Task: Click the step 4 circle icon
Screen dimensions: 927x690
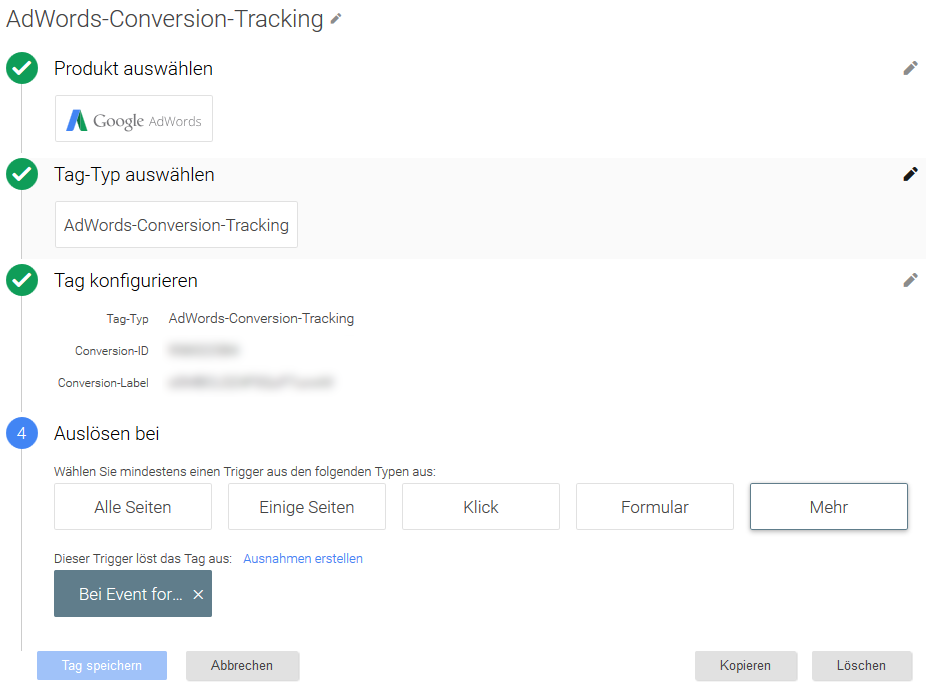Action: point(22,433)
